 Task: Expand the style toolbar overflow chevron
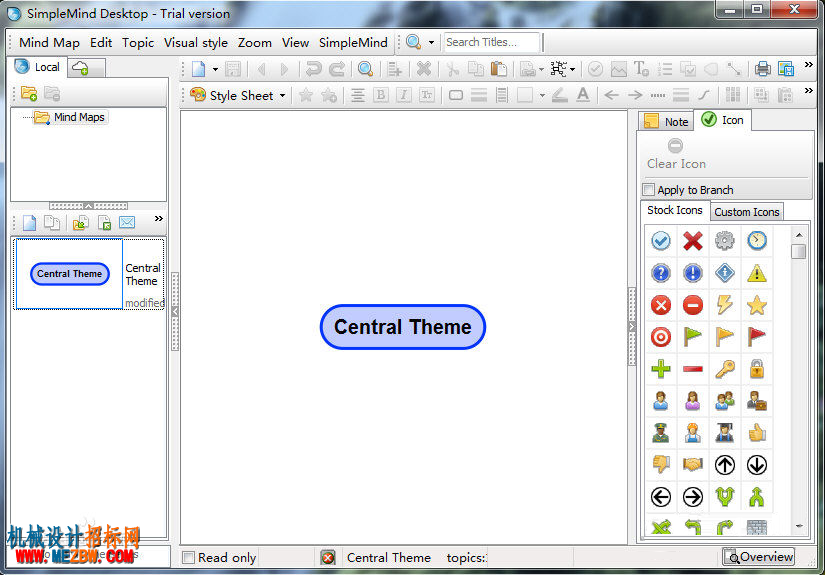(809, 91)
